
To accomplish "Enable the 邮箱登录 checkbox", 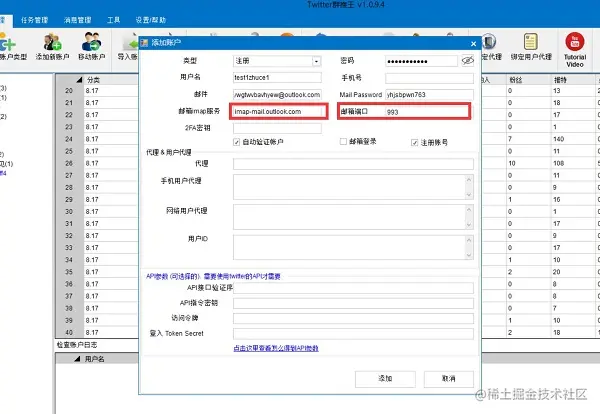I will 343,142.
